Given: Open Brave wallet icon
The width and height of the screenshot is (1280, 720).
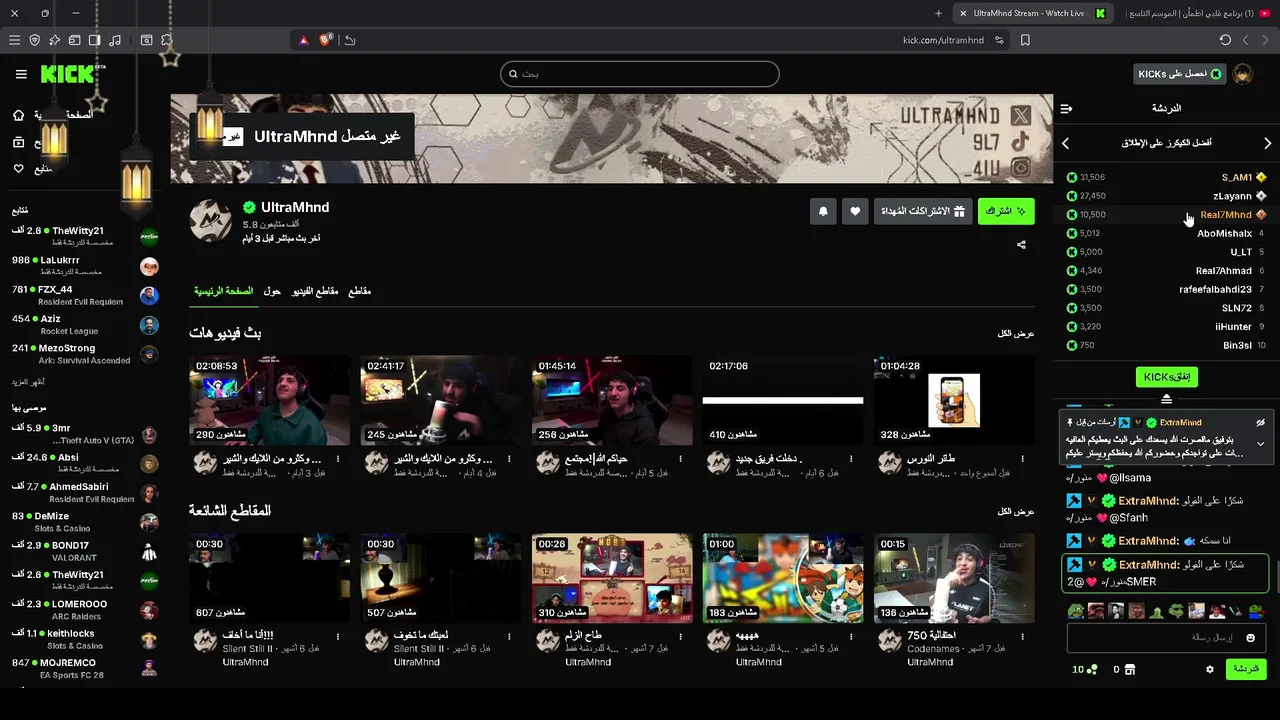Looking at the screenshot, I should pos(75,40).
